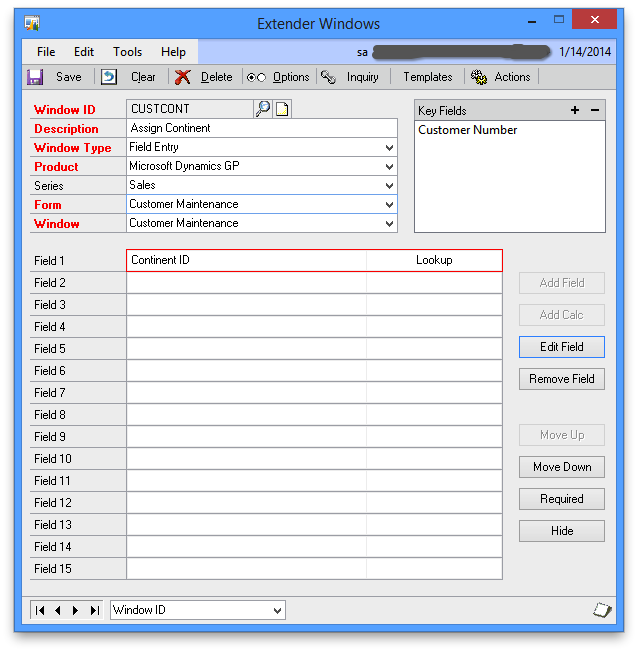Go to the last record
Image resolution: width=638 pixels, height=652 pixels.
coord(94,610)
